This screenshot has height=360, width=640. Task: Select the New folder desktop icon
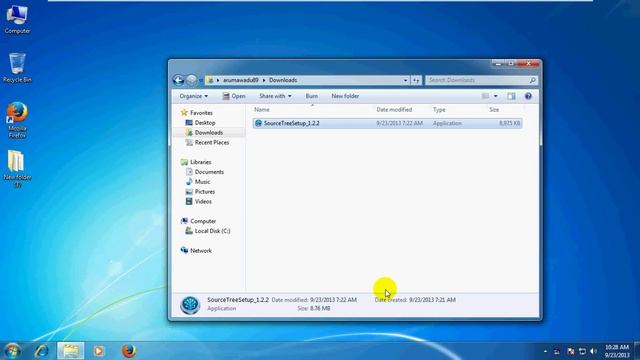pyautogui.click(x=17, y=169)
